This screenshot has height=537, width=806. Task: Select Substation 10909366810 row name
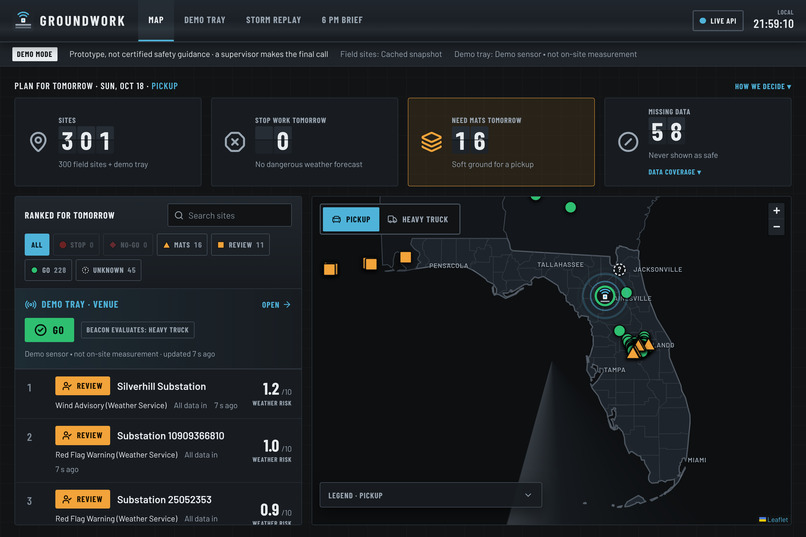tap(171, 436)
